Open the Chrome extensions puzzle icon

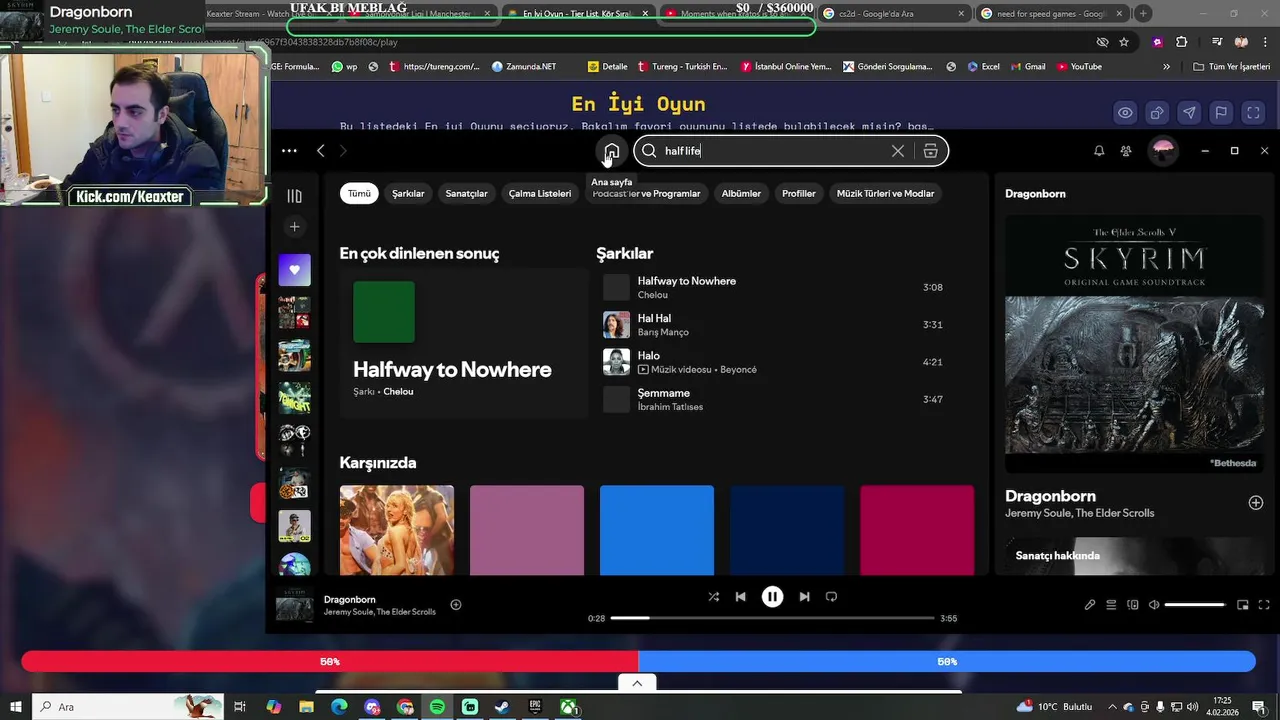(1182, 42)
